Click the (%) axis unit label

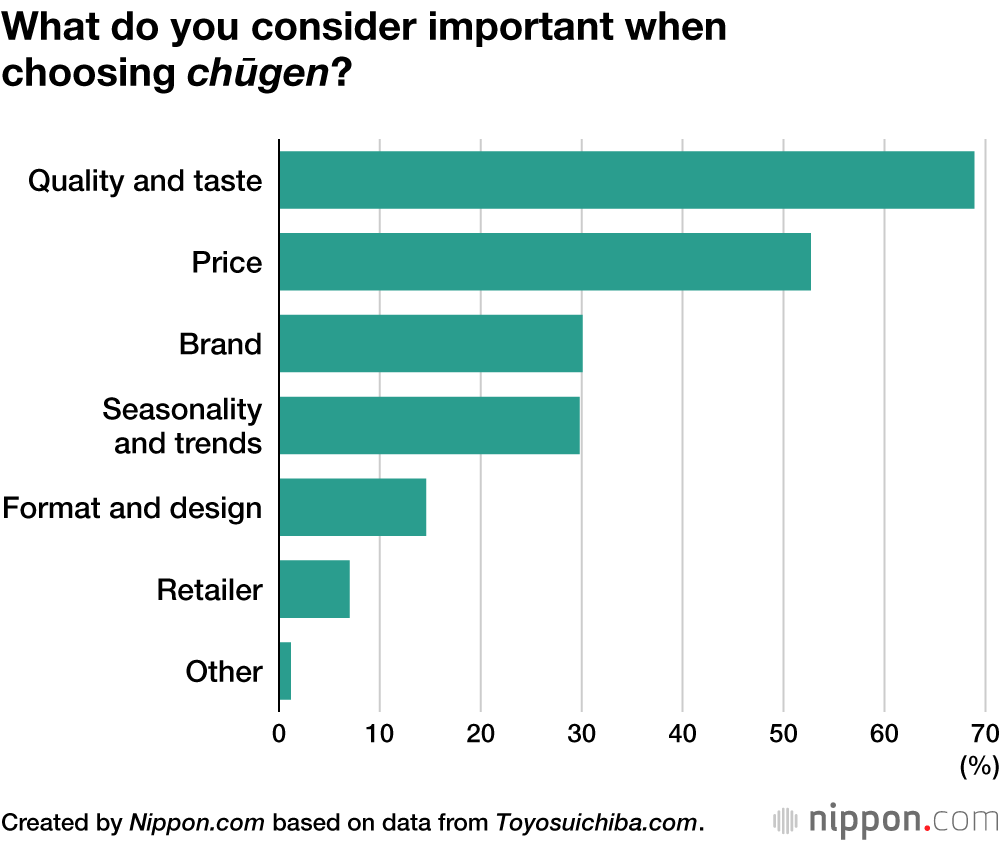(979, 767)
